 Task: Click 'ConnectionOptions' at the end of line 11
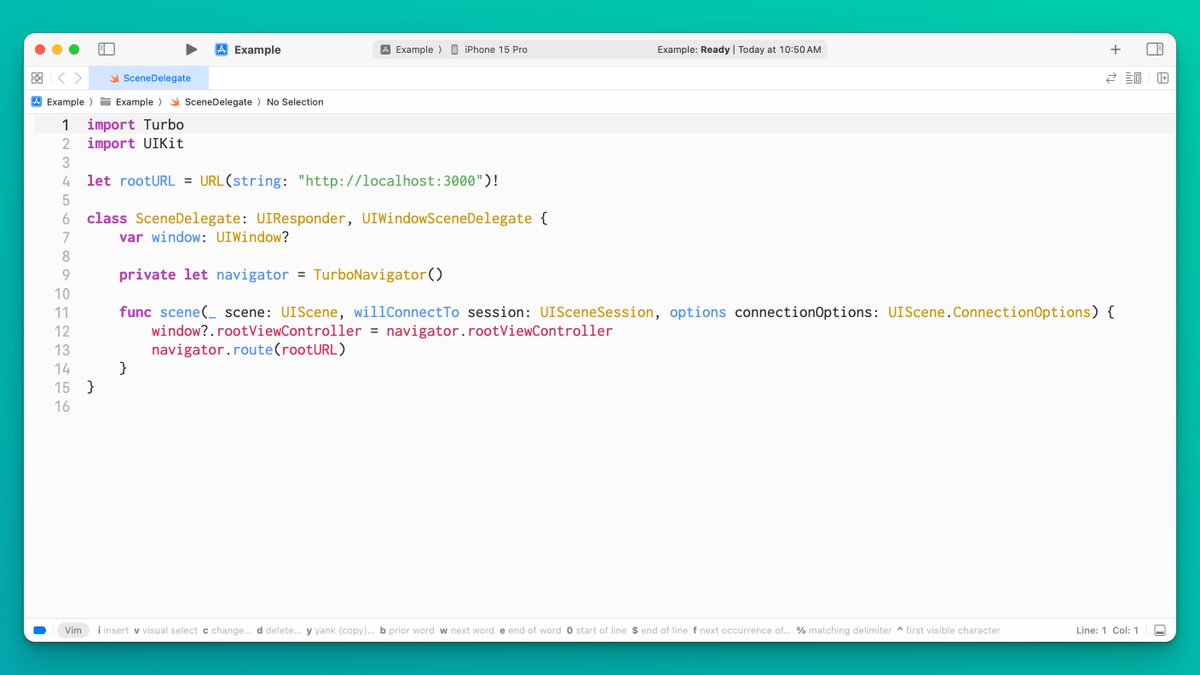(x=1021, y=312)
